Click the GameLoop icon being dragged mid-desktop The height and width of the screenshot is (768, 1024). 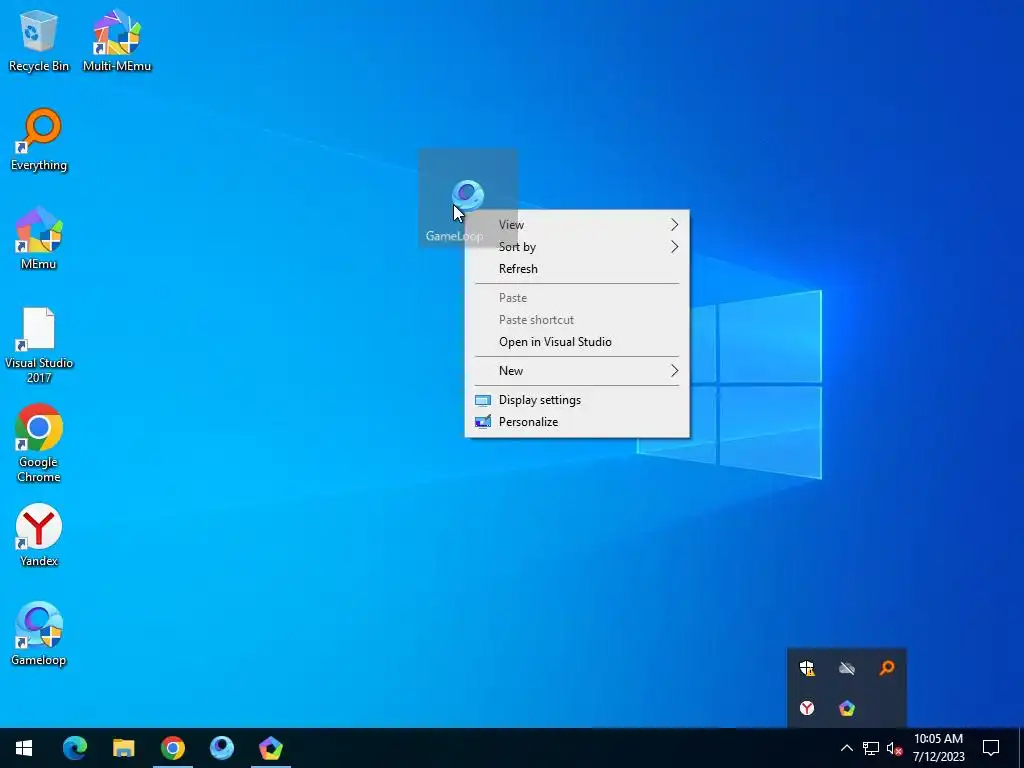(468, 196)
